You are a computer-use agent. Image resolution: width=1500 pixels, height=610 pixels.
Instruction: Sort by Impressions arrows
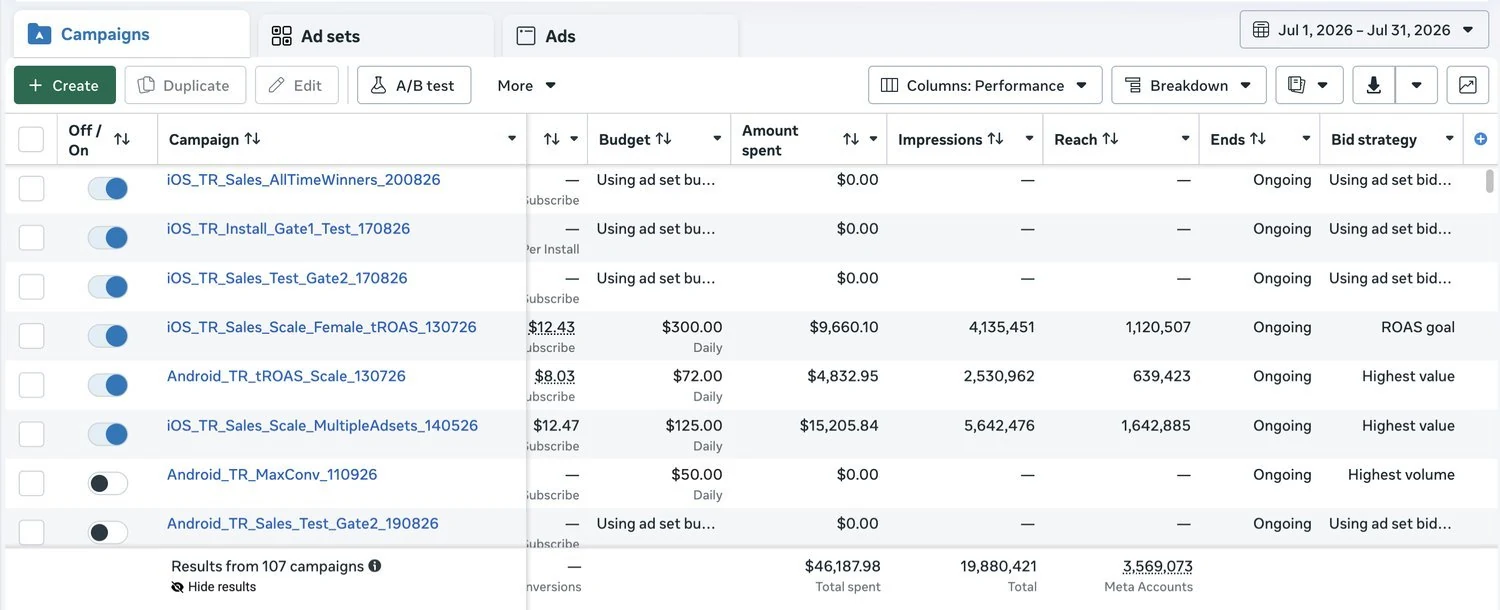point(995,139)
